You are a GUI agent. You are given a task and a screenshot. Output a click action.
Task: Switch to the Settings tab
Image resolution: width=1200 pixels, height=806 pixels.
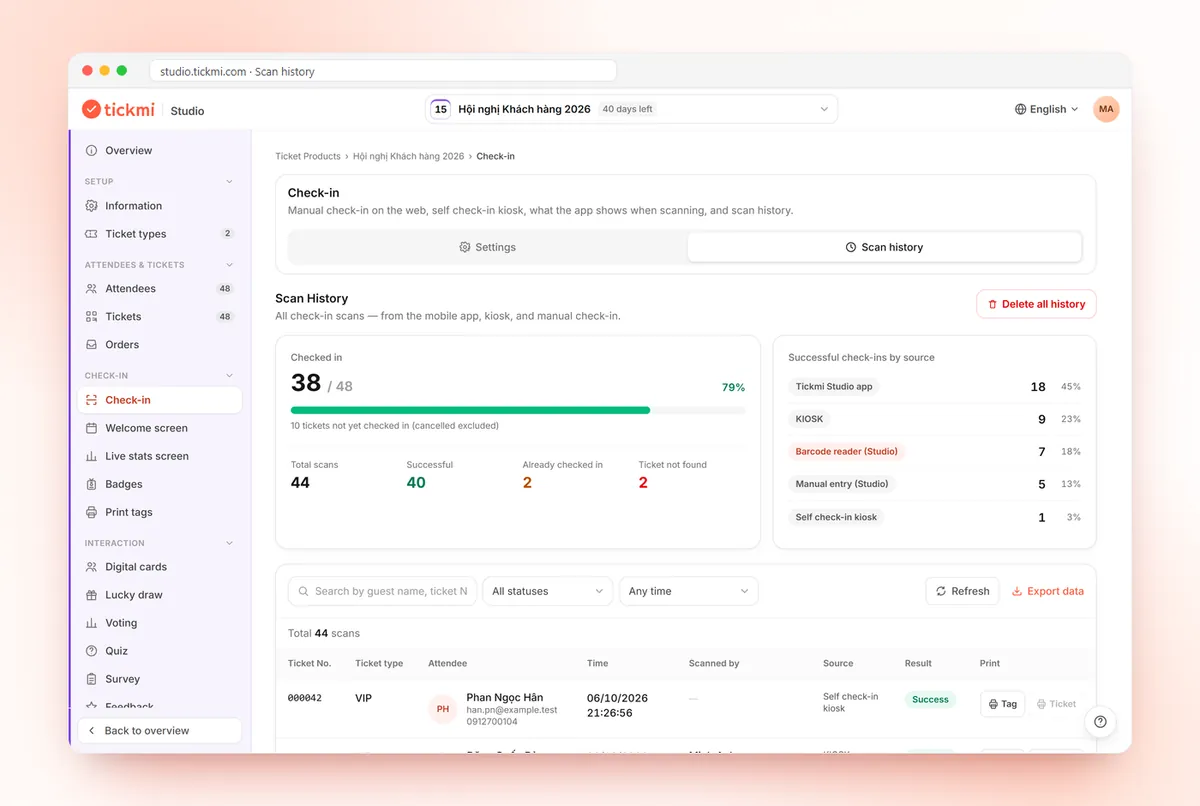coord(488,247)
